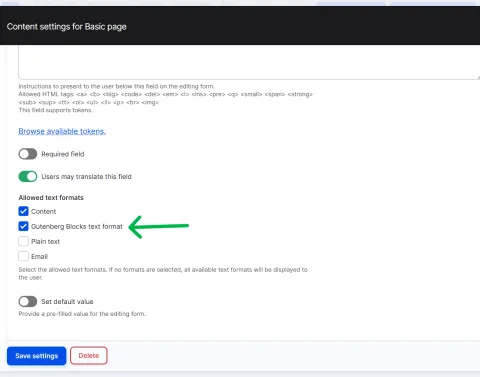Open Browse available tokens link
The height and width of the screenshot is (377, 480).
pyautogui.click(x=62, y=131)
